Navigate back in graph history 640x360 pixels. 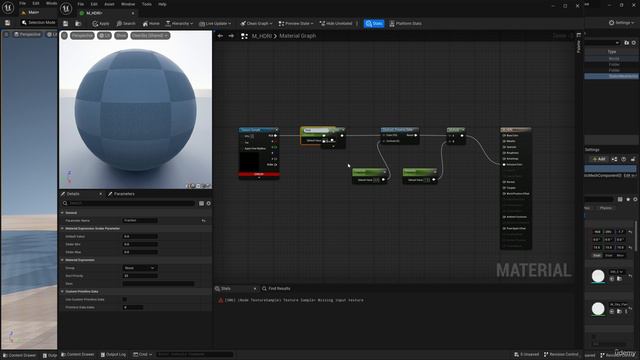click(220, 36)
